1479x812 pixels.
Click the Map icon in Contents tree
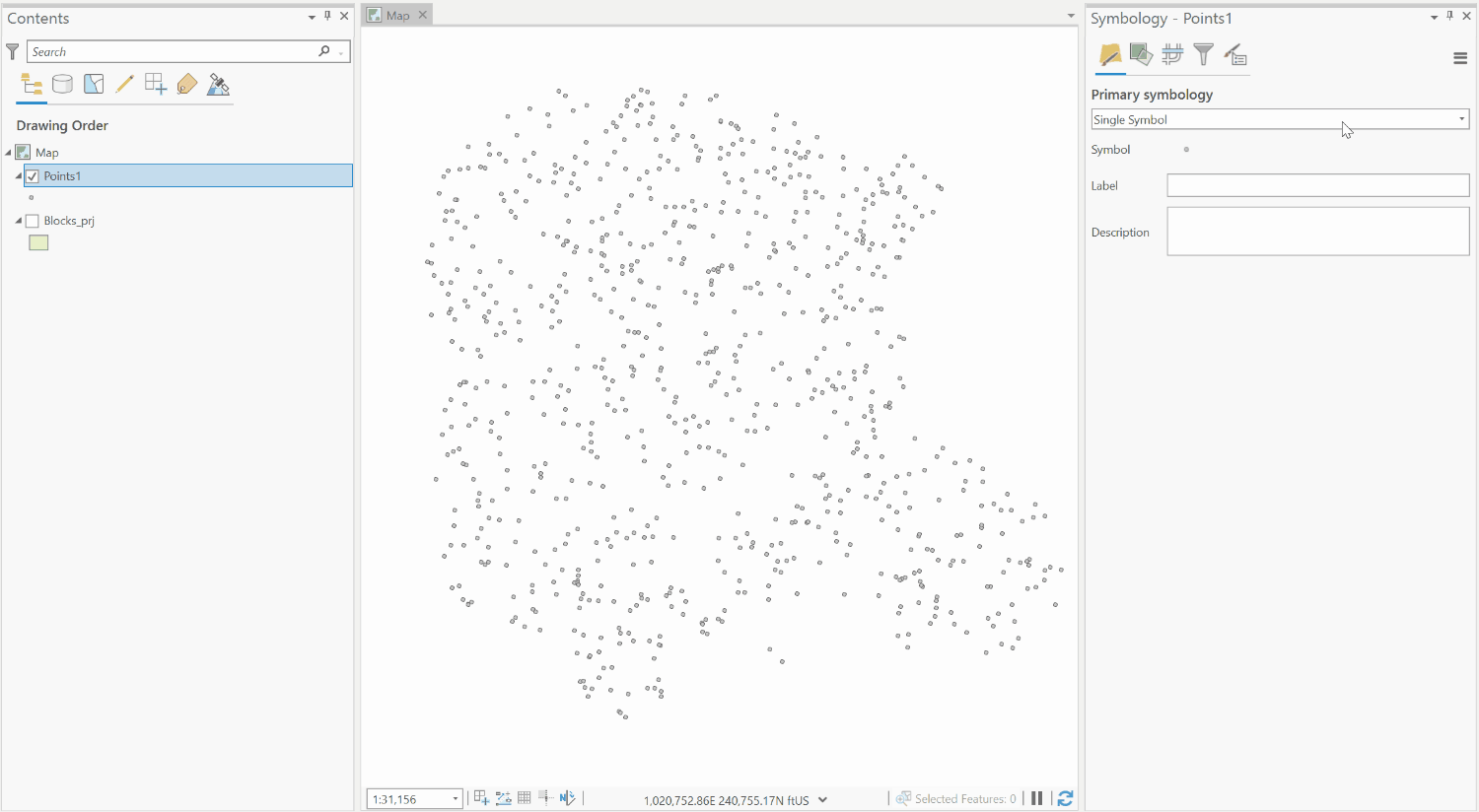pos(23,152)
